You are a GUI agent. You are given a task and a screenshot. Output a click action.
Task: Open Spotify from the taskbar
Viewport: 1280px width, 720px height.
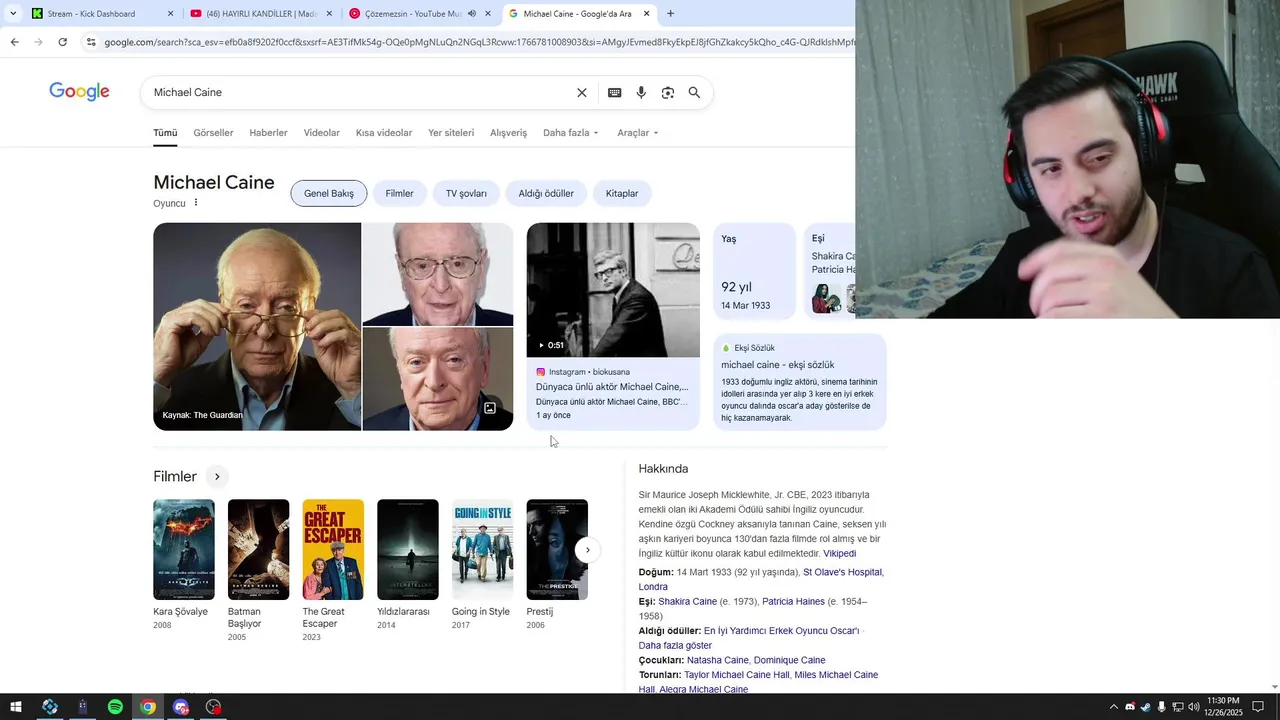pyautogui.click(x=115, y=707)
